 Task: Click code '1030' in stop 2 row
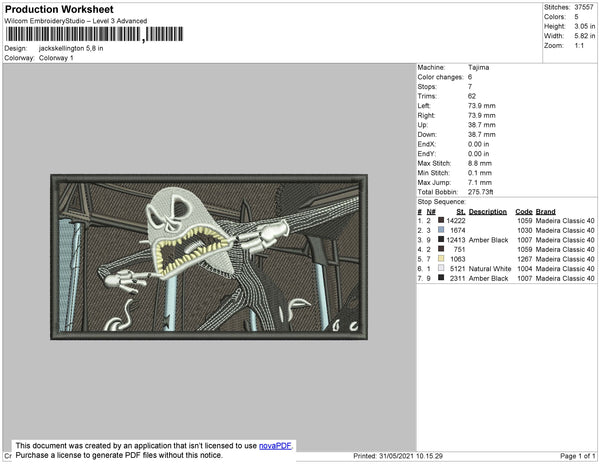[x=525, y=230]
